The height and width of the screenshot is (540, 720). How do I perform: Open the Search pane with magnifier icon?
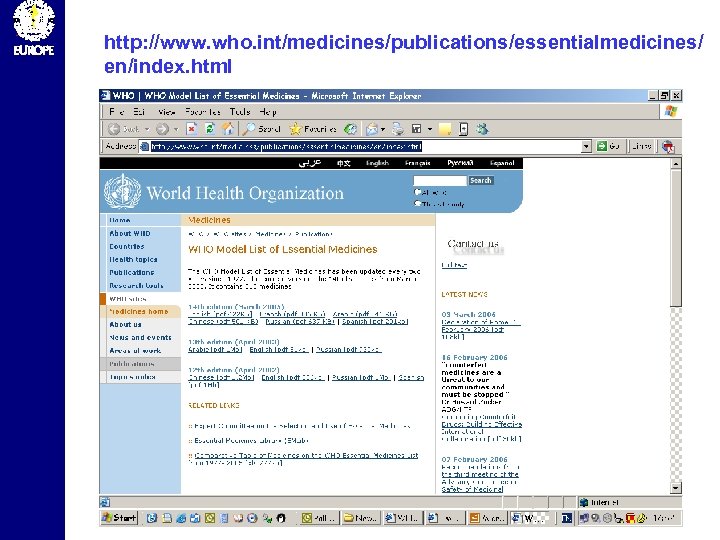pos(249,129)
